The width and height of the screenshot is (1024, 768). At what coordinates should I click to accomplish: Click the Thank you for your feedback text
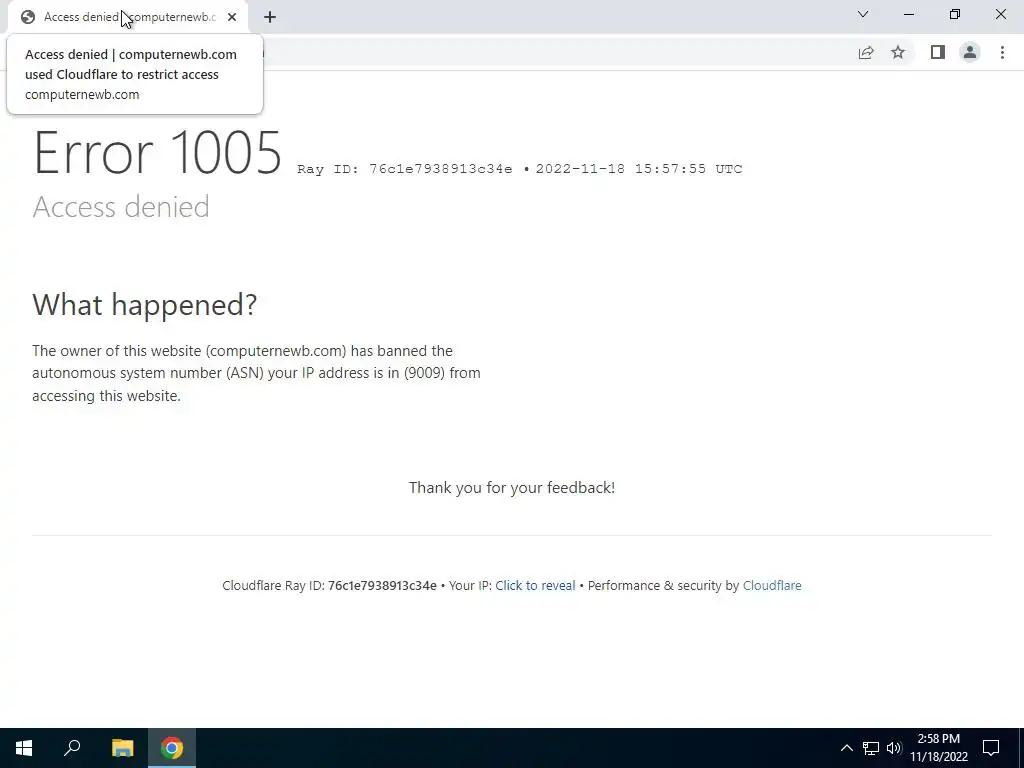512,488
